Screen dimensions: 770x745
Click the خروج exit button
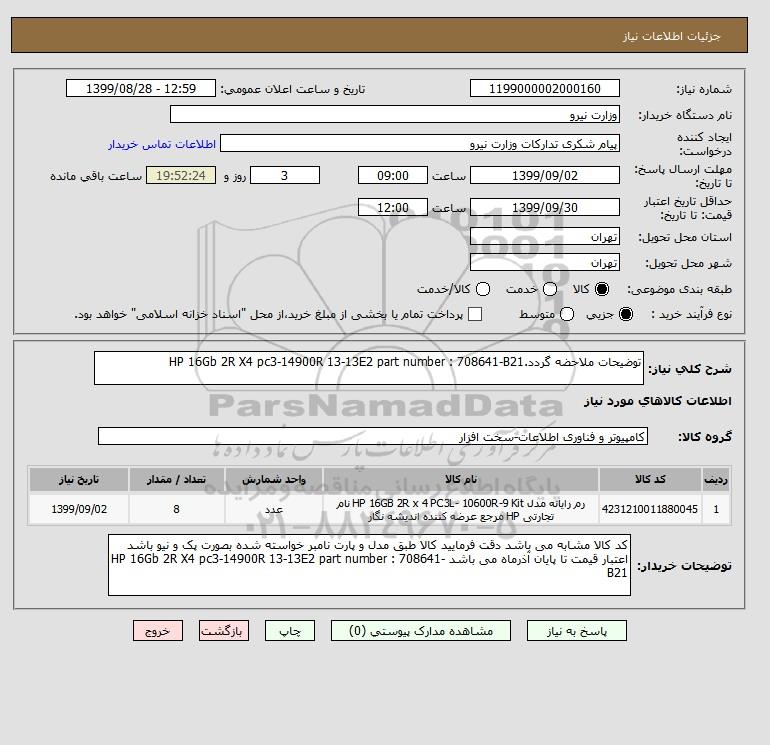(158, 631)
